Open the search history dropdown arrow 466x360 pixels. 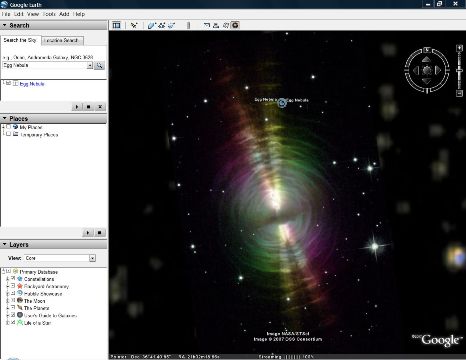(x=90, y=66)
